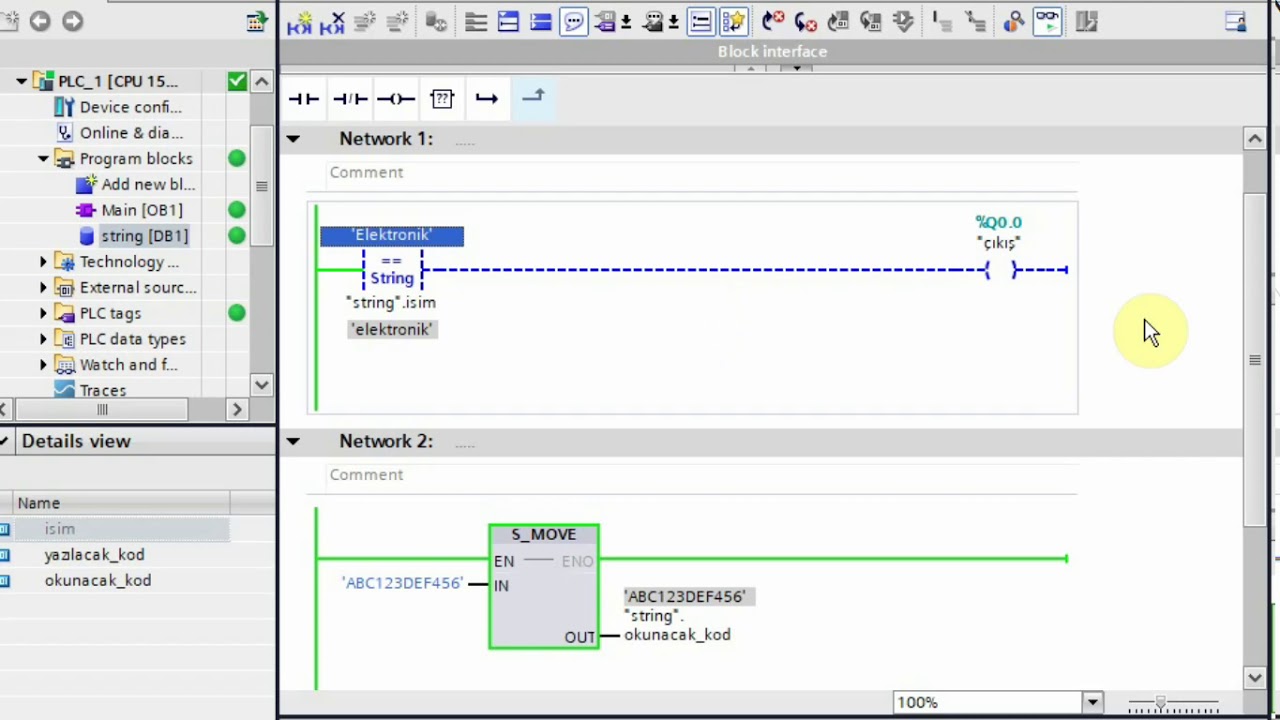Collapse Network 1 with its triangle
Image resolution: width=1280 pixels, height=720 pixels.
click(293, 139)
